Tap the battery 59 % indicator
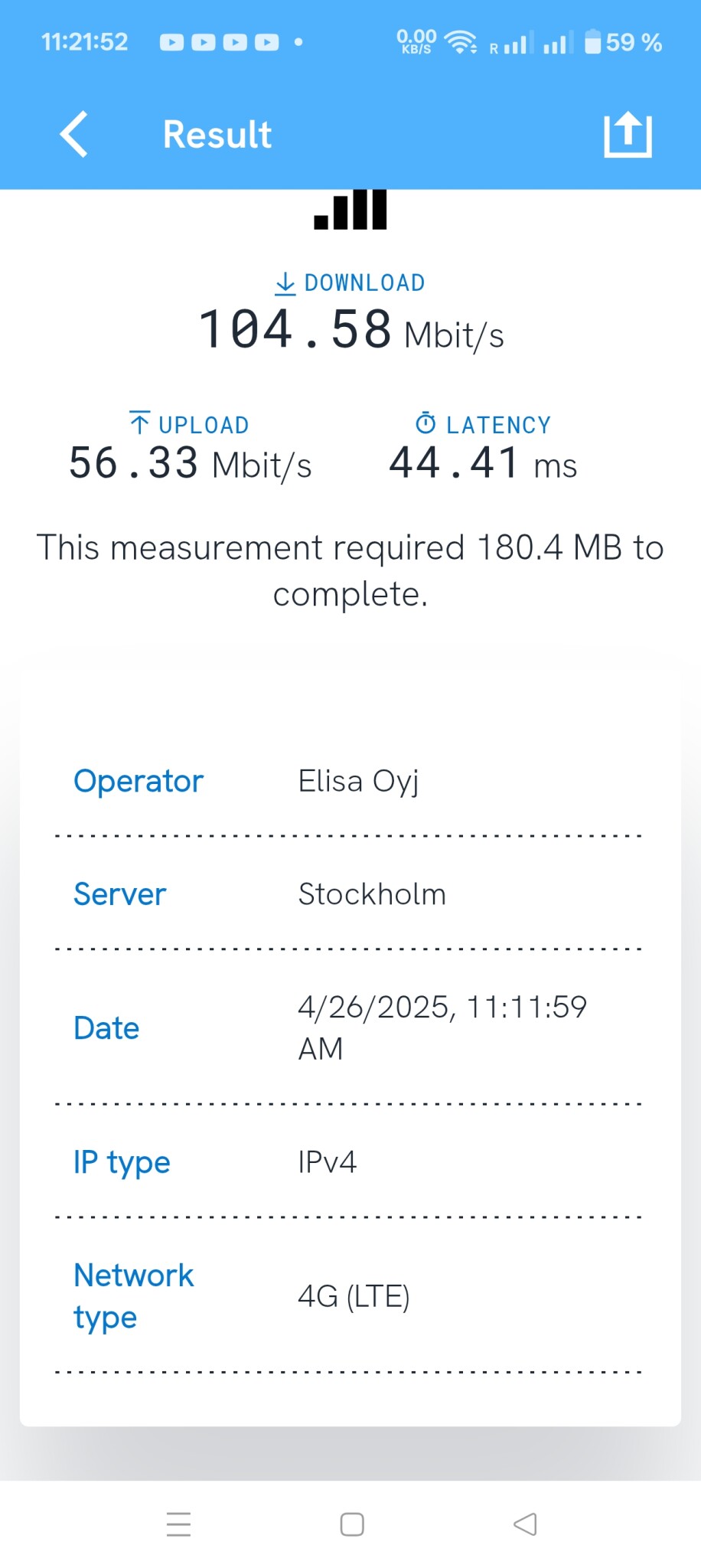The height and width of the screenshot is (1568, 701). coord(623,42)
